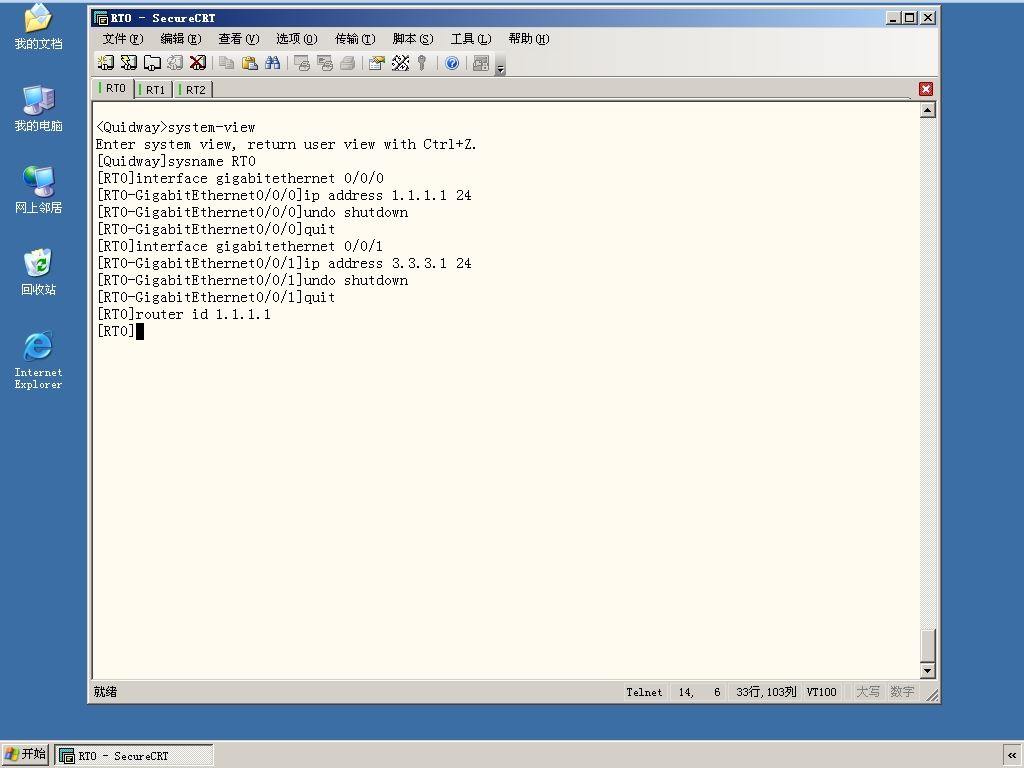1024x768 pixels.
Task: Click the Disconnect red X icon
Action: [197, 63]
